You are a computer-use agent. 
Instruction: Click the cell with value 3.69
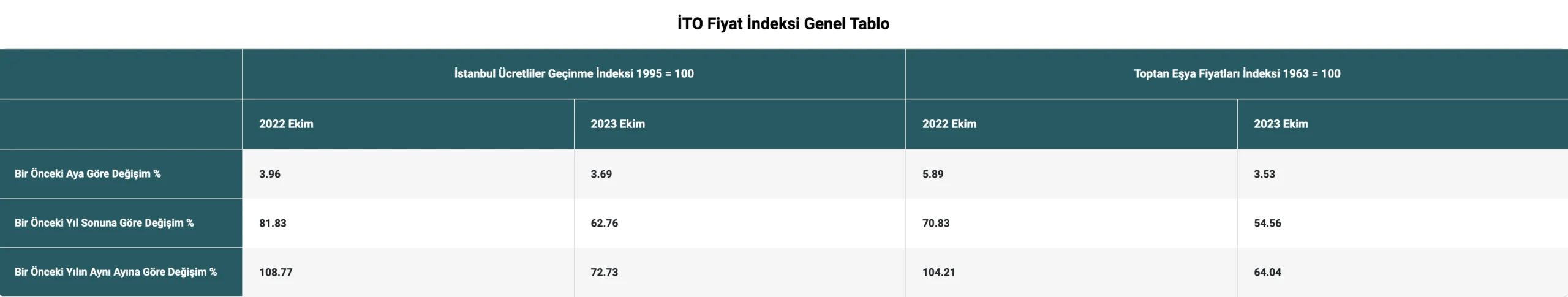pyautogui.click(x=601, y=174)
